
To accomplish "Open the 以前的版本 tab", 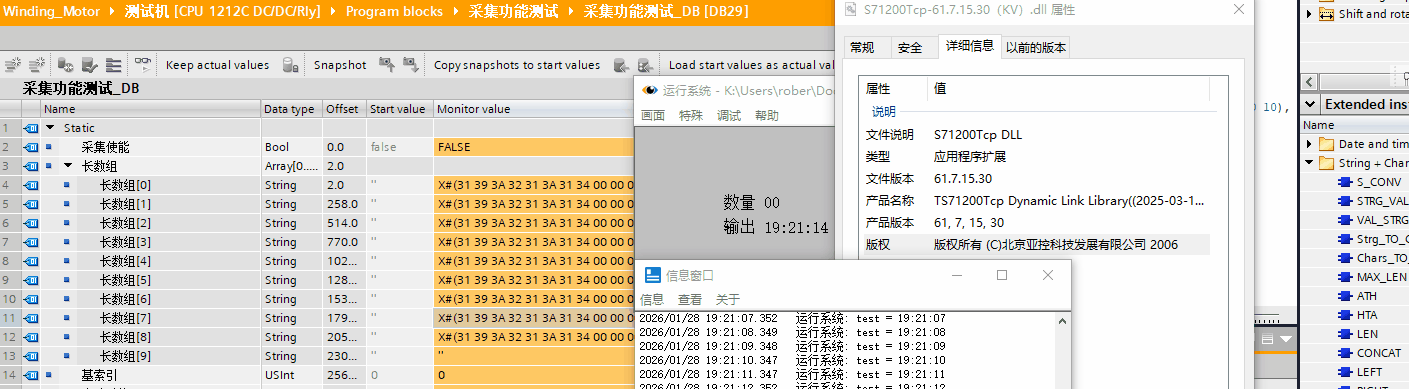I will point(1036,47).
